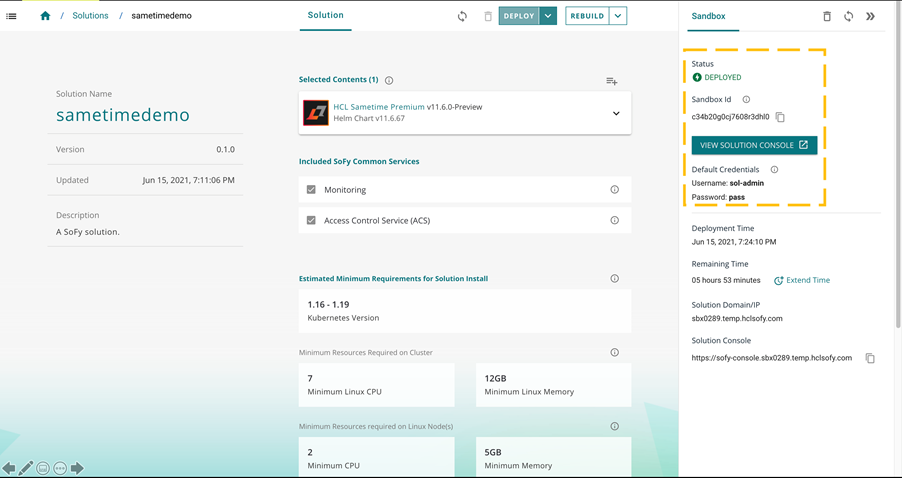This screenshot has width=902, height=478.
Task: Open the HCL Sametime Premium link
Action: click(x=379, y=107)
